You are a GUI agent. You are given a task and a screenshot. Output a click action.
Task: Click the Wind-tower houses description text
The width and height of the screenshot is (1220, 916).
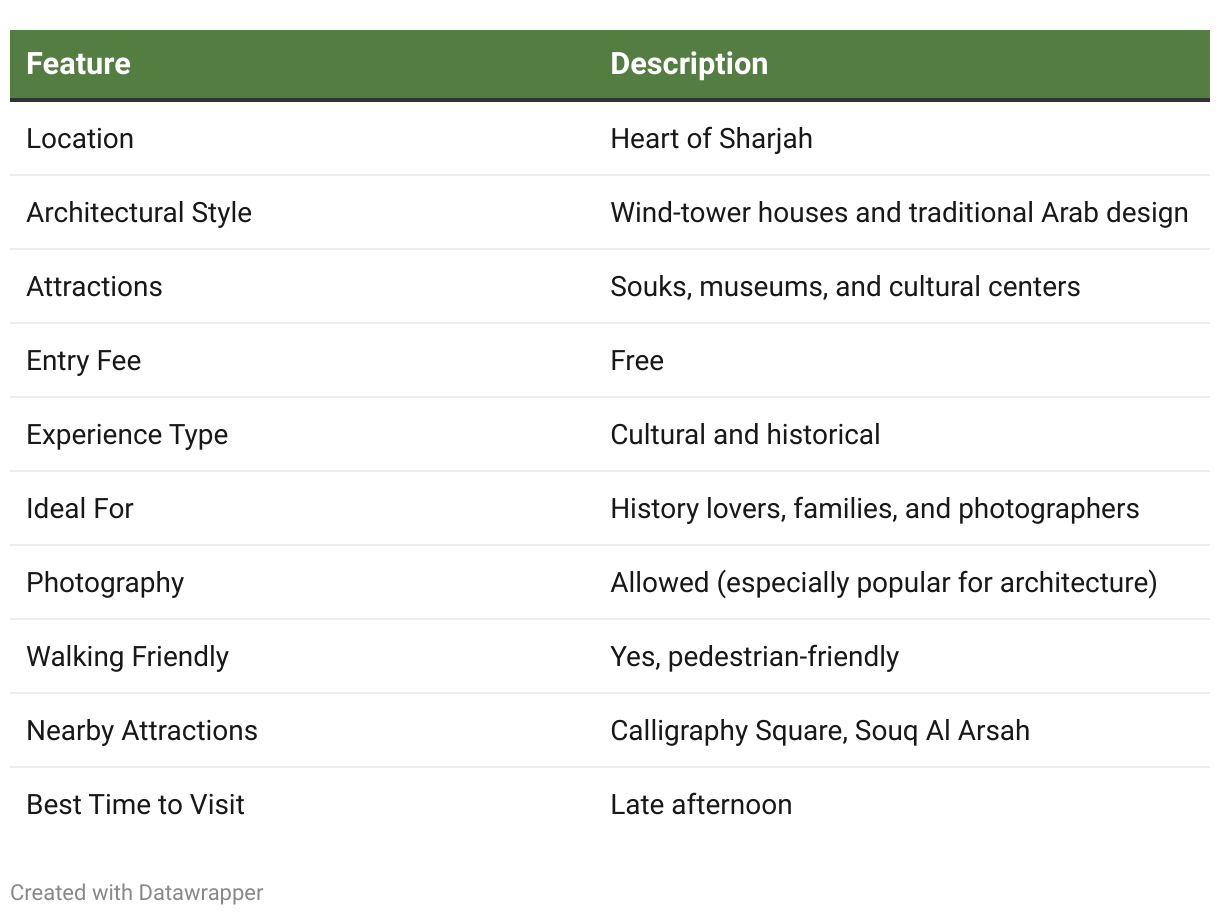pos(899,212)
